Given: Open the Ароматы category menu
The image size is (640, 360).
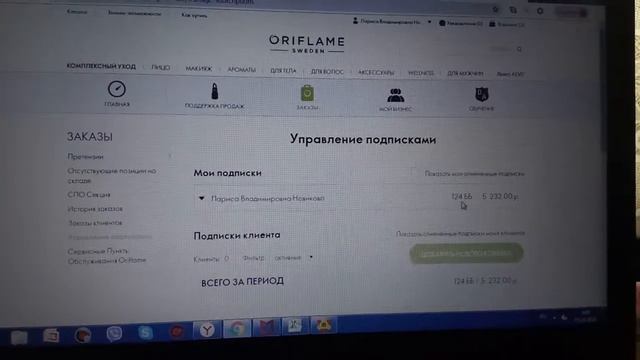Looking at the screenshot, I should click(x=242, y=70).
